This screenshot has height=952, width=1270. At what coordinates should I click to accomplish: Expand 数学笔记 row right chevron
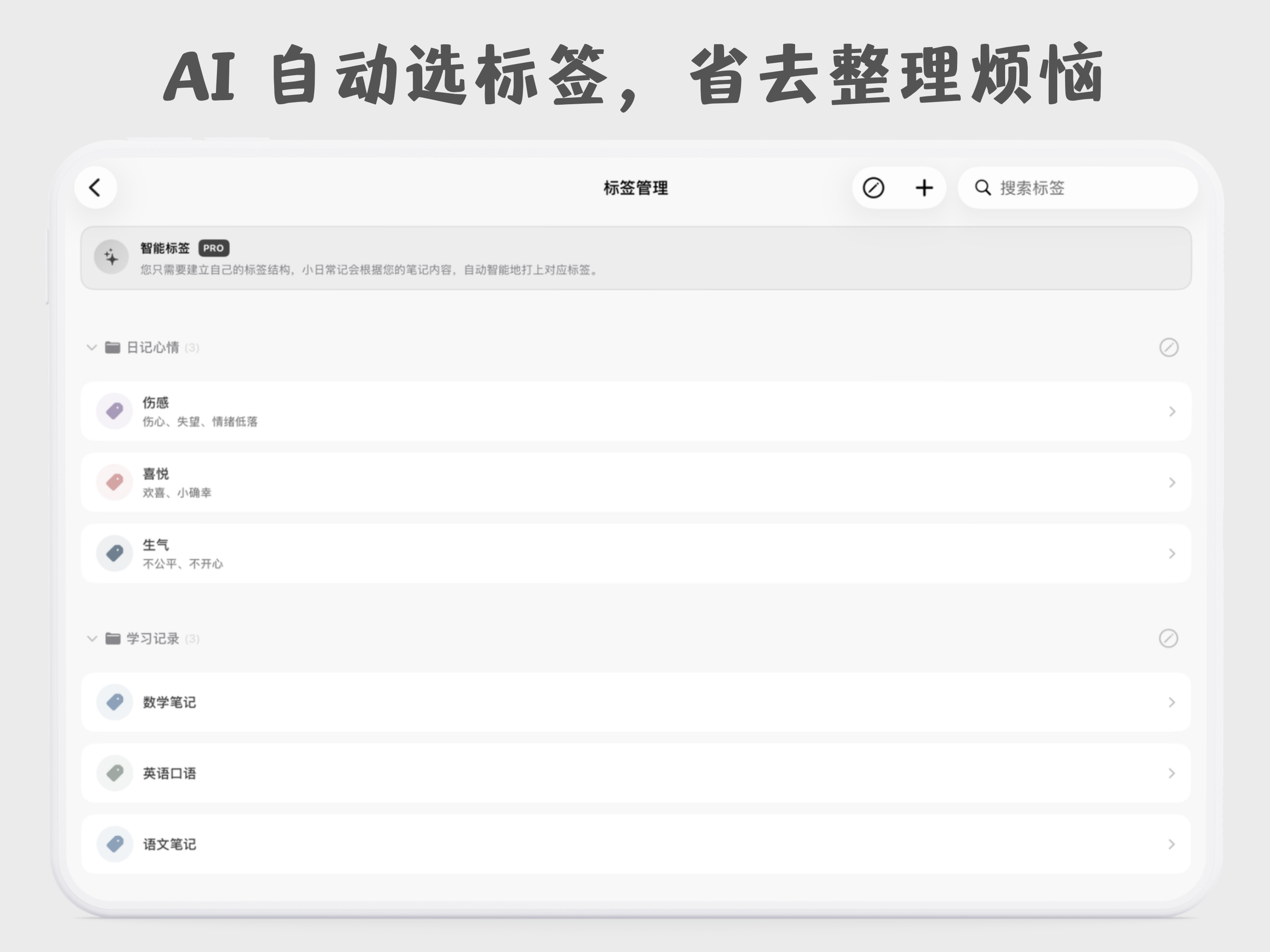point(1172,702)
